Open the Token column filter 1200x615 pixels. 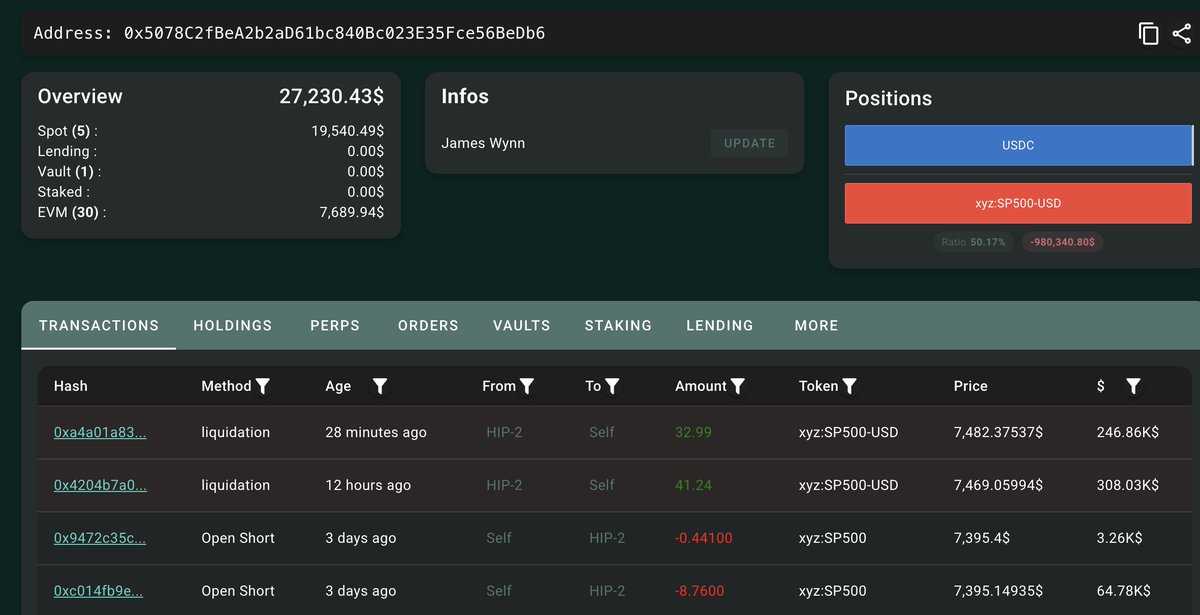[x=849, y=386]
